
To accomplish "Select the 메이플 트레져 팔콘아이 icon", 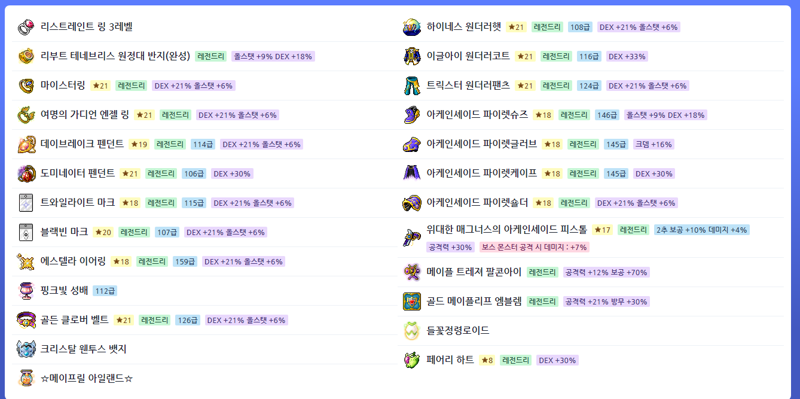I will pos(412,272).
